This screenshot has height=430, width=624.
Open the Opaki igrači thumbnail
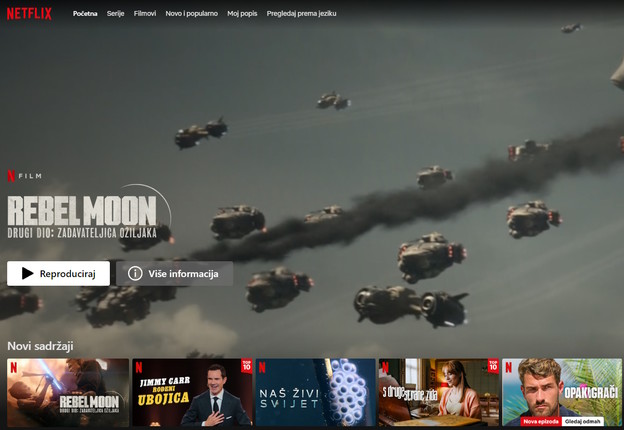(562, 393)
